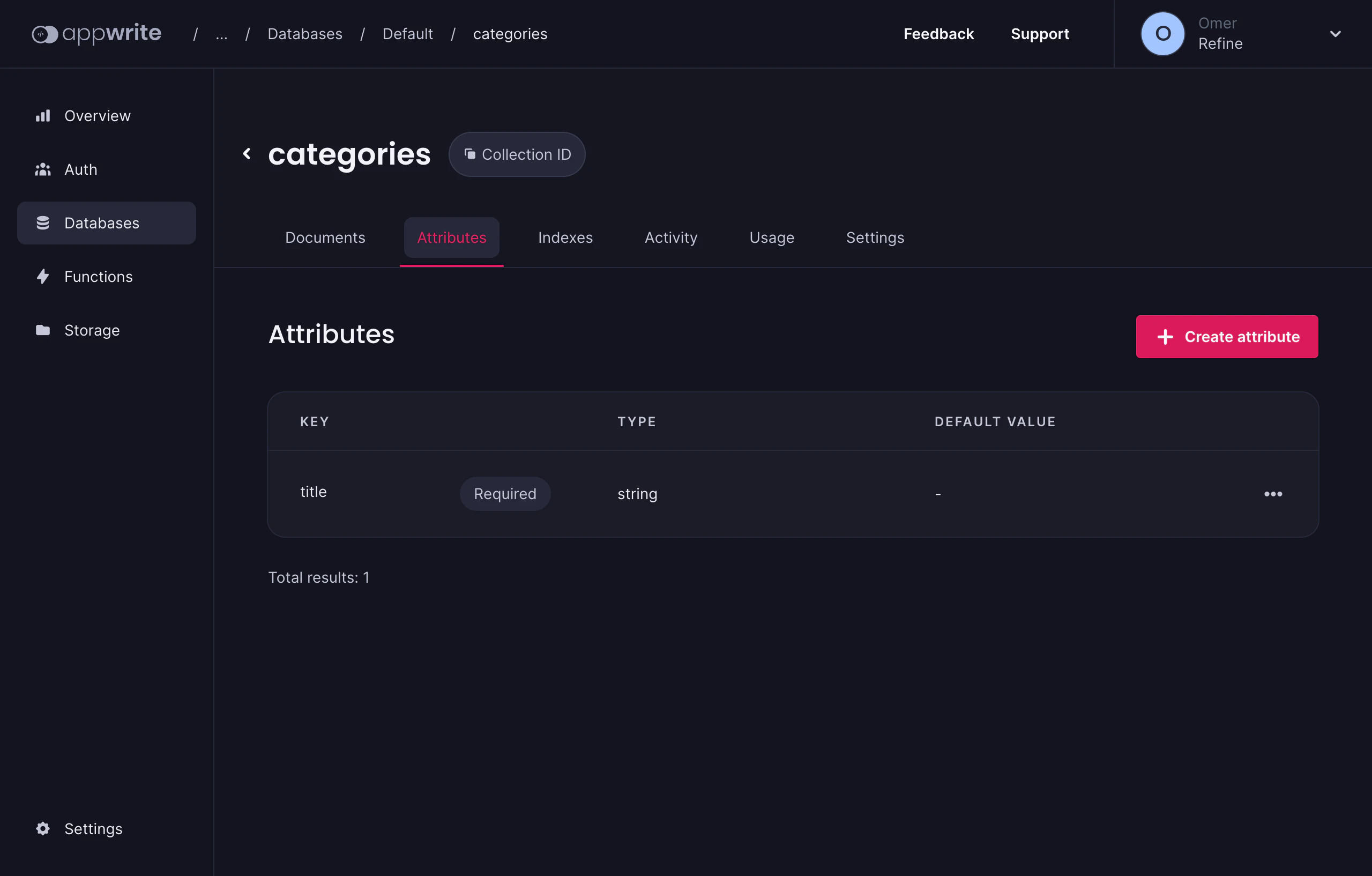Viewport: 1372px width, 876px height.
Task: Select the Auth sidebar icon
Action: coord(43,169)
